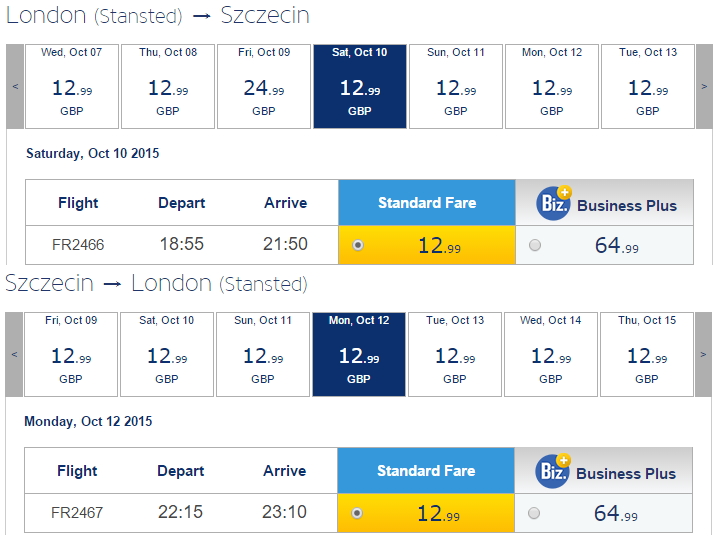Show earlier return dates with left arrow
The image size is (716, 535).
(14, 354)
